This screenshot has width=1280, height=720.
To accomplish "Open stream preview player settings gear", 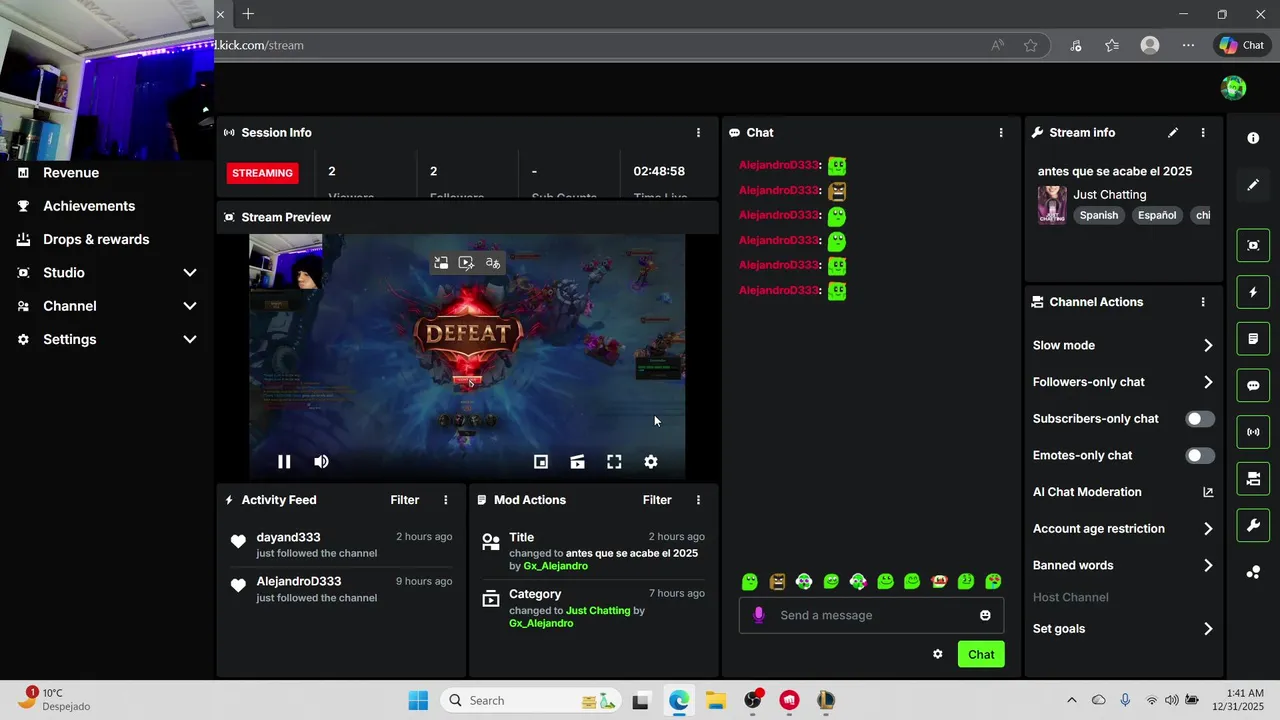I will pyautogui.click(x=651, y=461).
